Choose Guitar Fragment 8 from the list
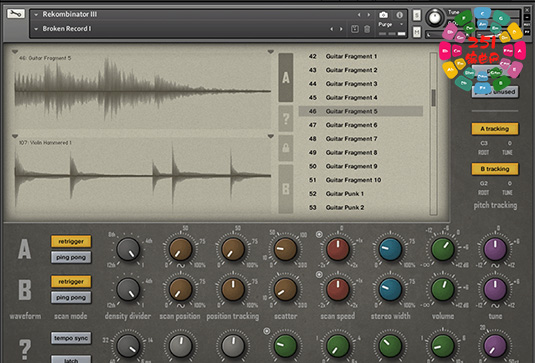Screen dimensions: 535x363 coord(361,152)
